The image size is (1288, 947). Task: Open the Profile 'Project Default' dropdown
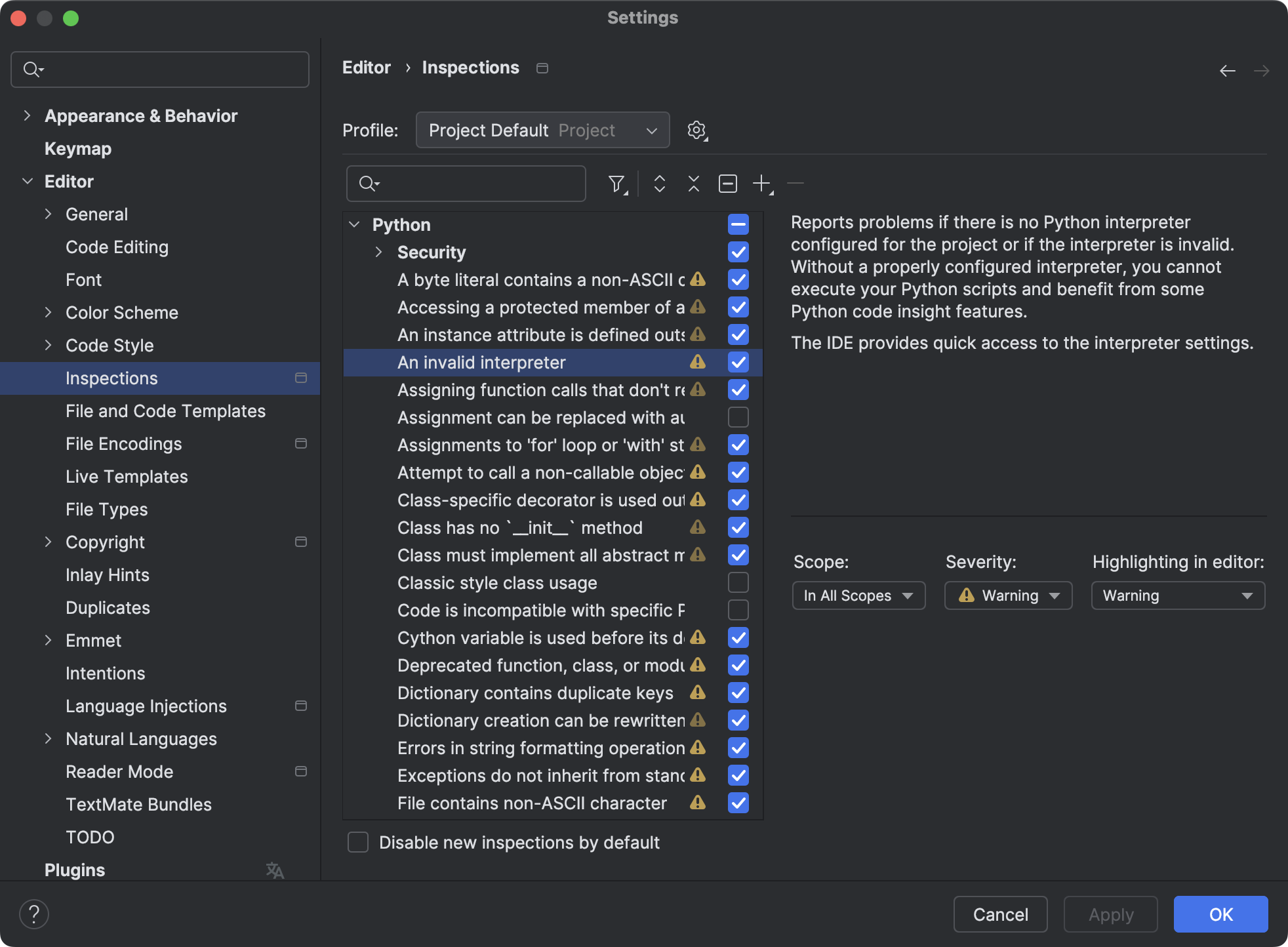543,131
